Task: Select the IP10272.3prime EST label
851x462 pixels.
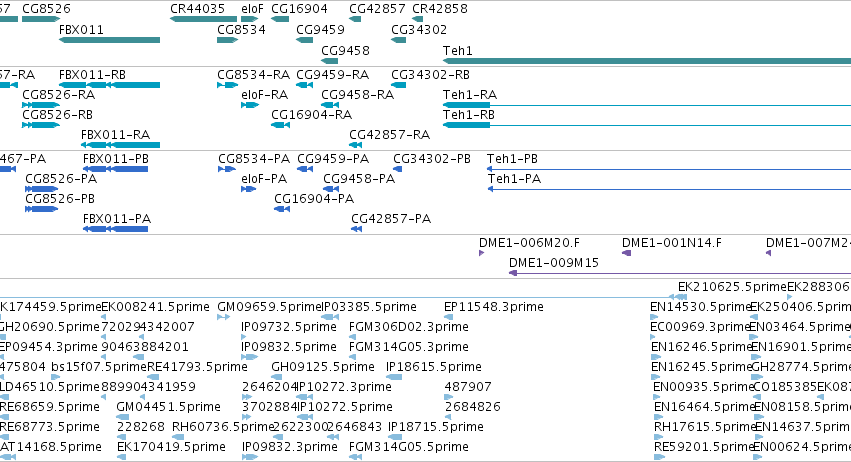Action: point(345,388)
